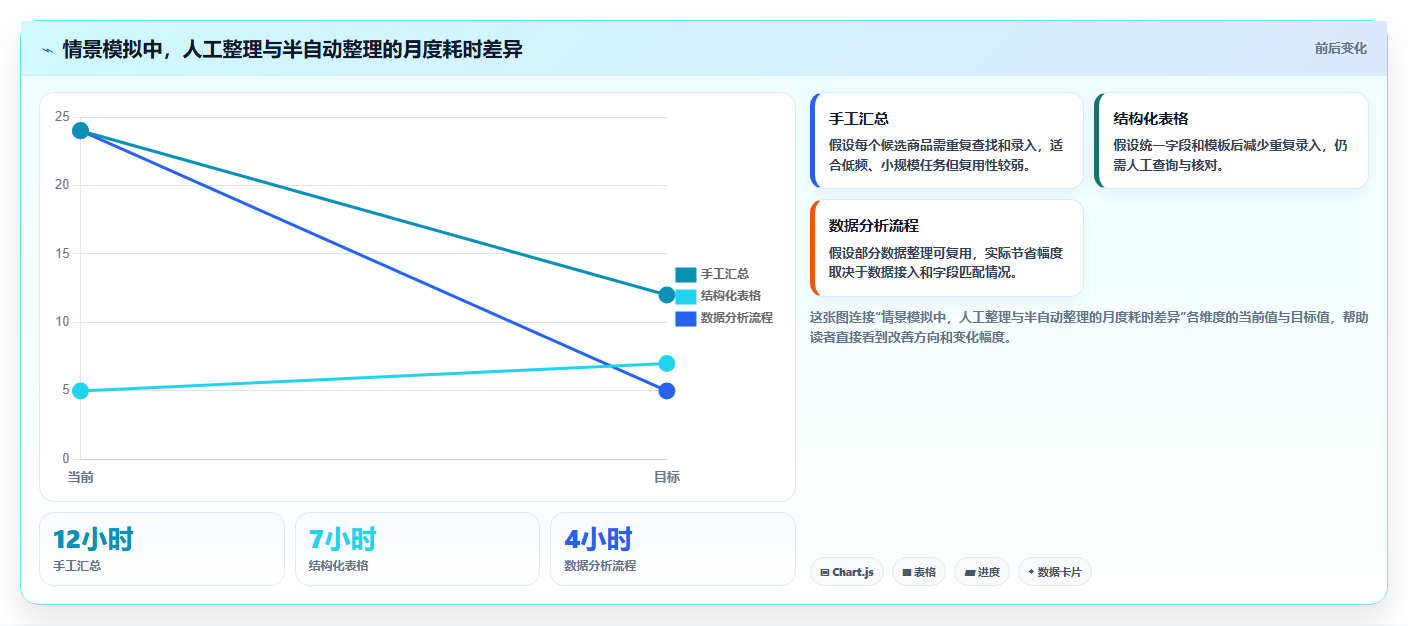This screenshot has width=1408, height=626.
Task: Select the 数据卡片 tag
Action: 1055,572
